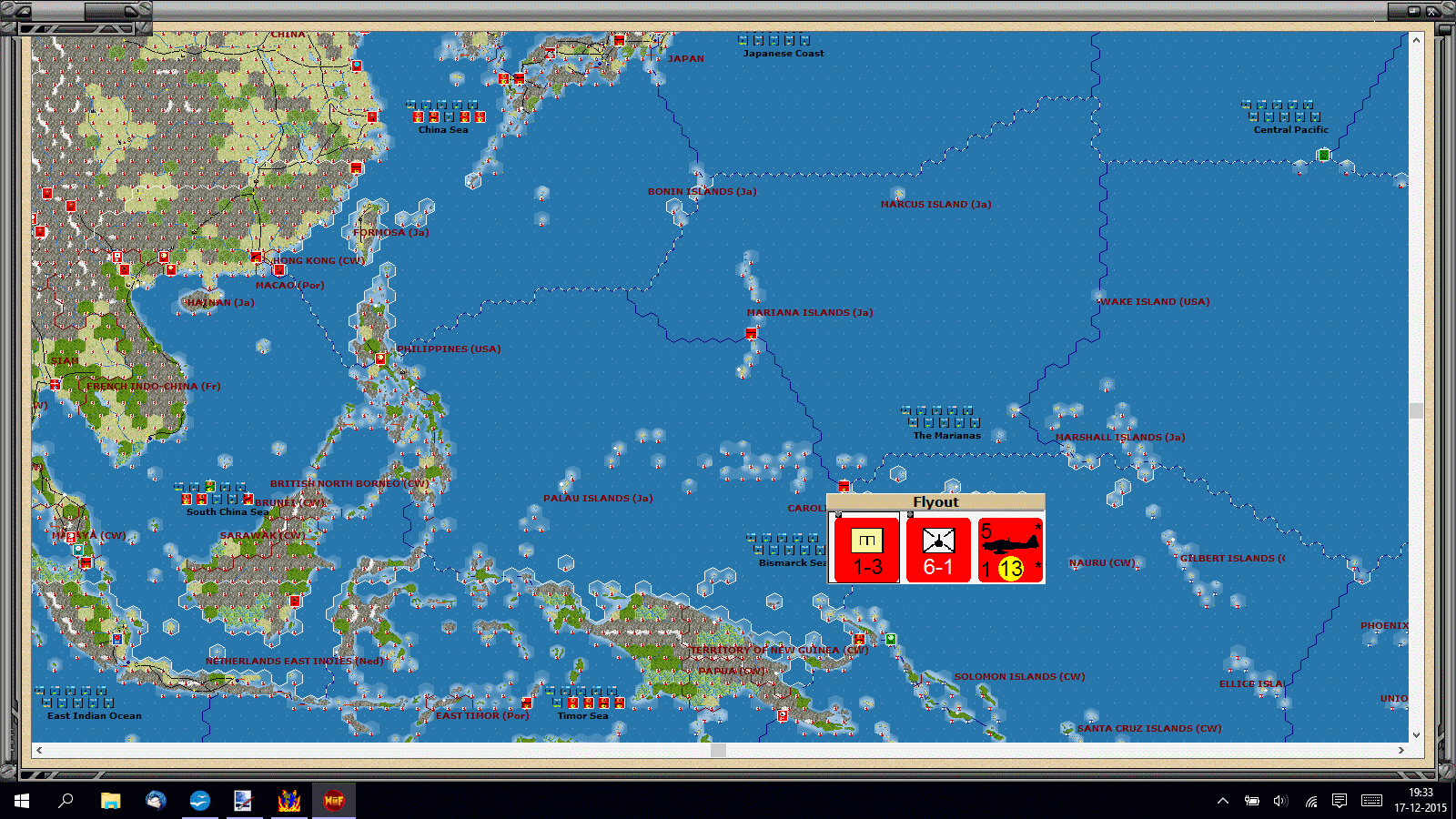Click the BONIN ISLANDS (Ja) label
1456x819 pixels.
702,192
